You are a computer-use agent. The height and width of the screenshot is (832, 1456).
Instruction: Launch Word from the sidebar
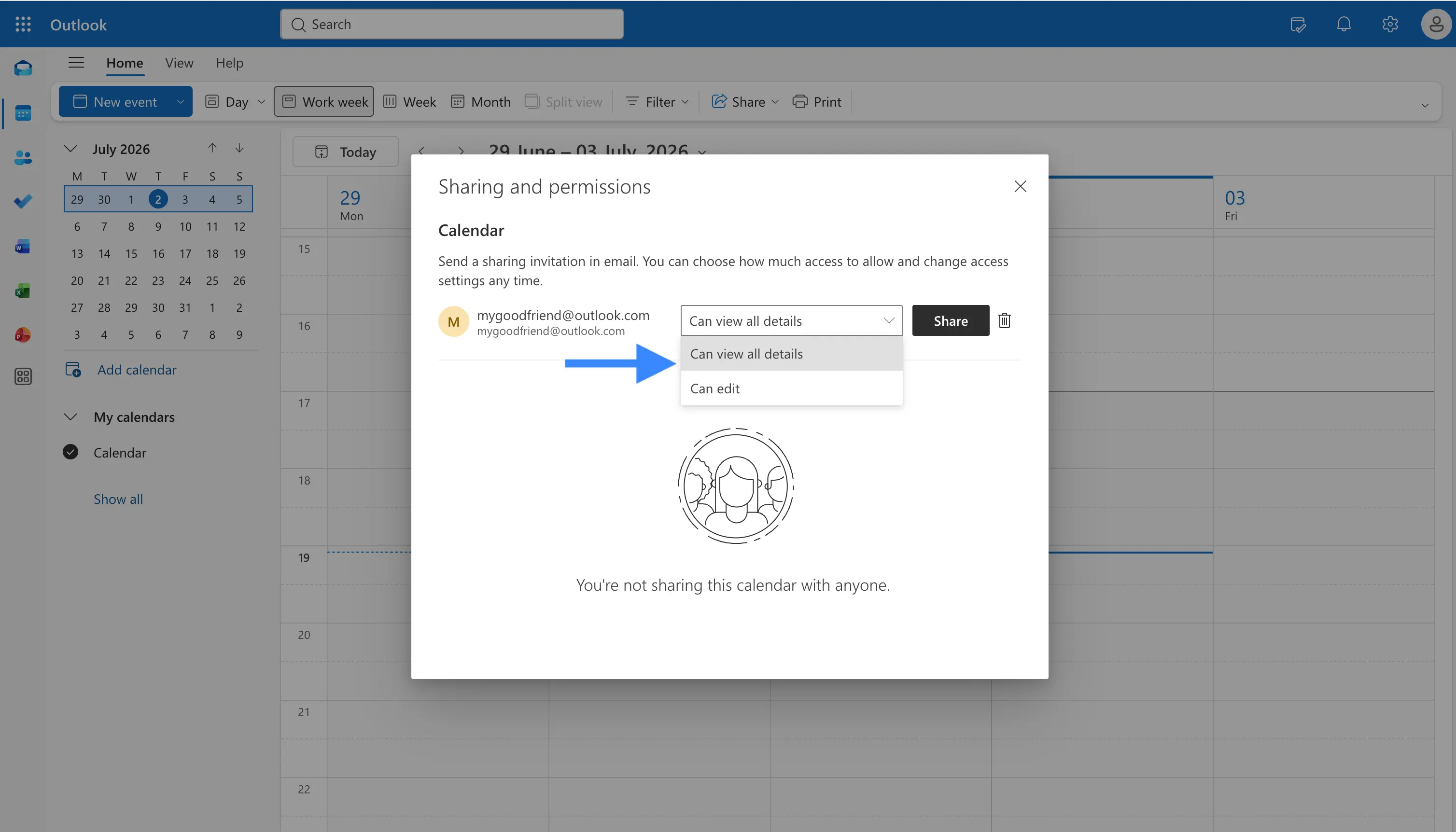click(23, 246)
